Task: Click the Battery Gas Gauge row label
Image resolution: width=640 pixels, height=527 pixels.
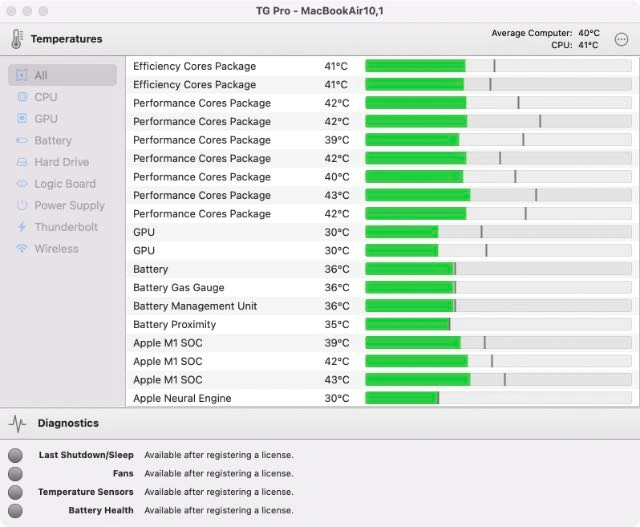Action: tap(179, 287)
